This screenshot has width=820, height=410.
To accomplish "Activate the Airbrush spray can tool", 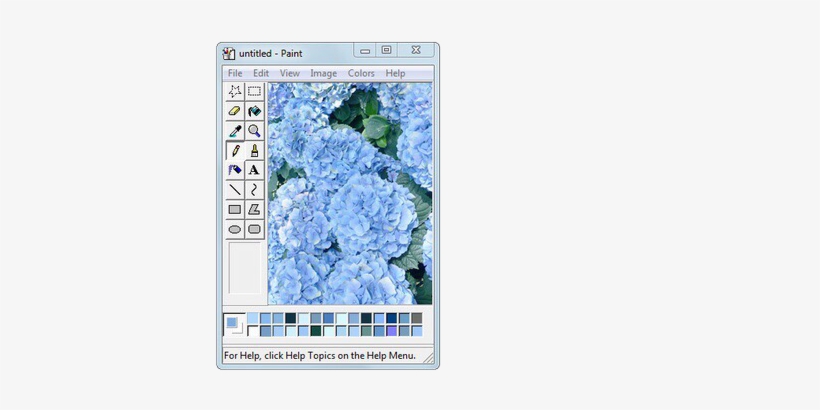I will tap(235, 170).
